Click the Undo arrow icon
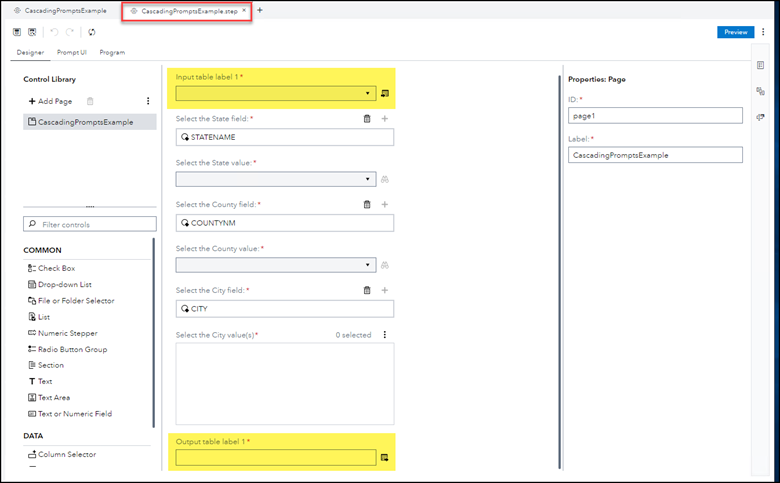 54,32
